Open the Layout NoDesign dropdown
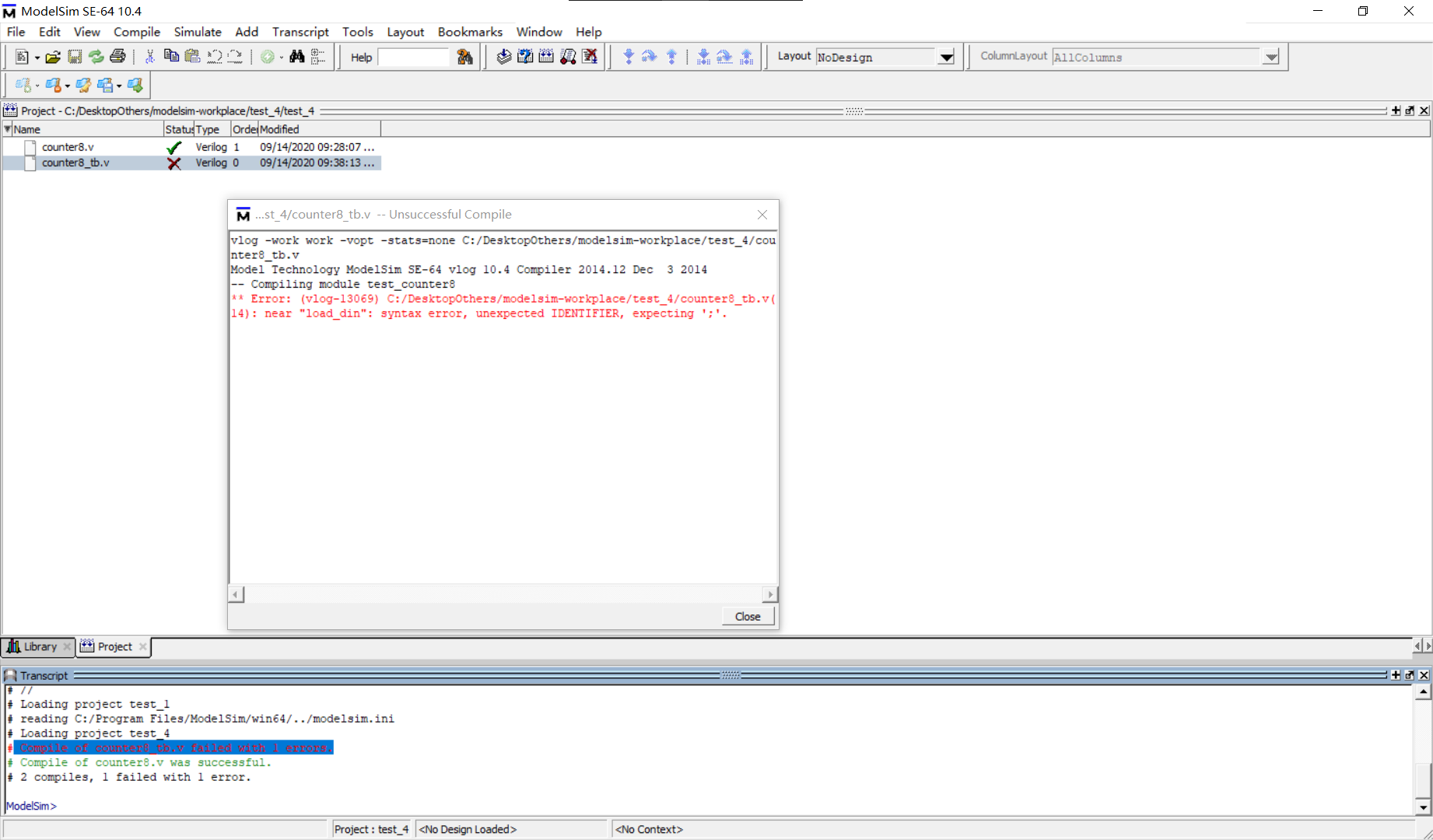Image resolution: width=1433 pixels, height=840 pixels. [946, 58]
